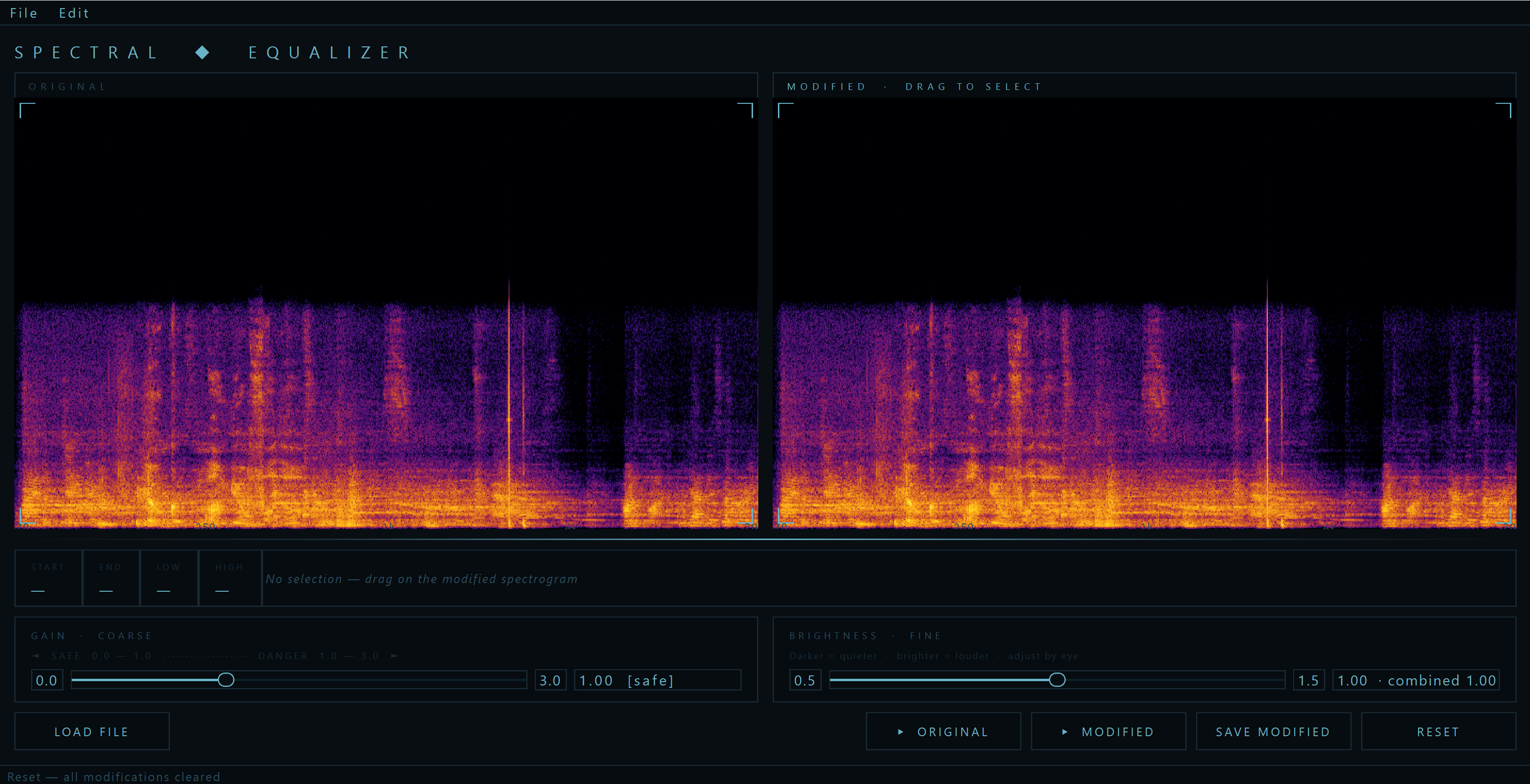
Task: Click the START selection field
Action: [x=48, y=578]
